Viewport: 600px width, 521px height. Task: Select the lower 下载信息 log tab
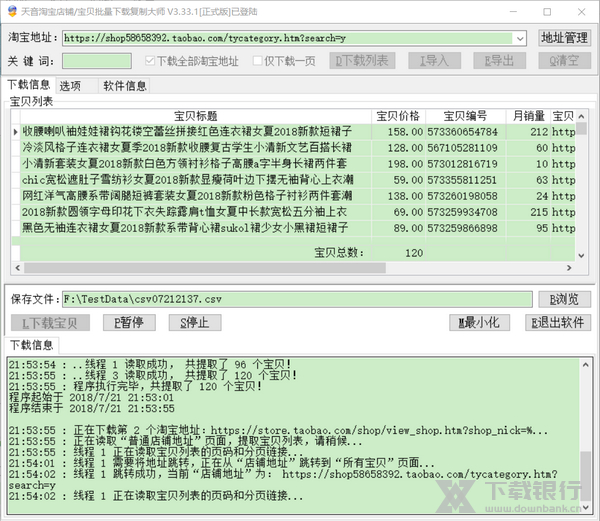click(x=31, y=345)
